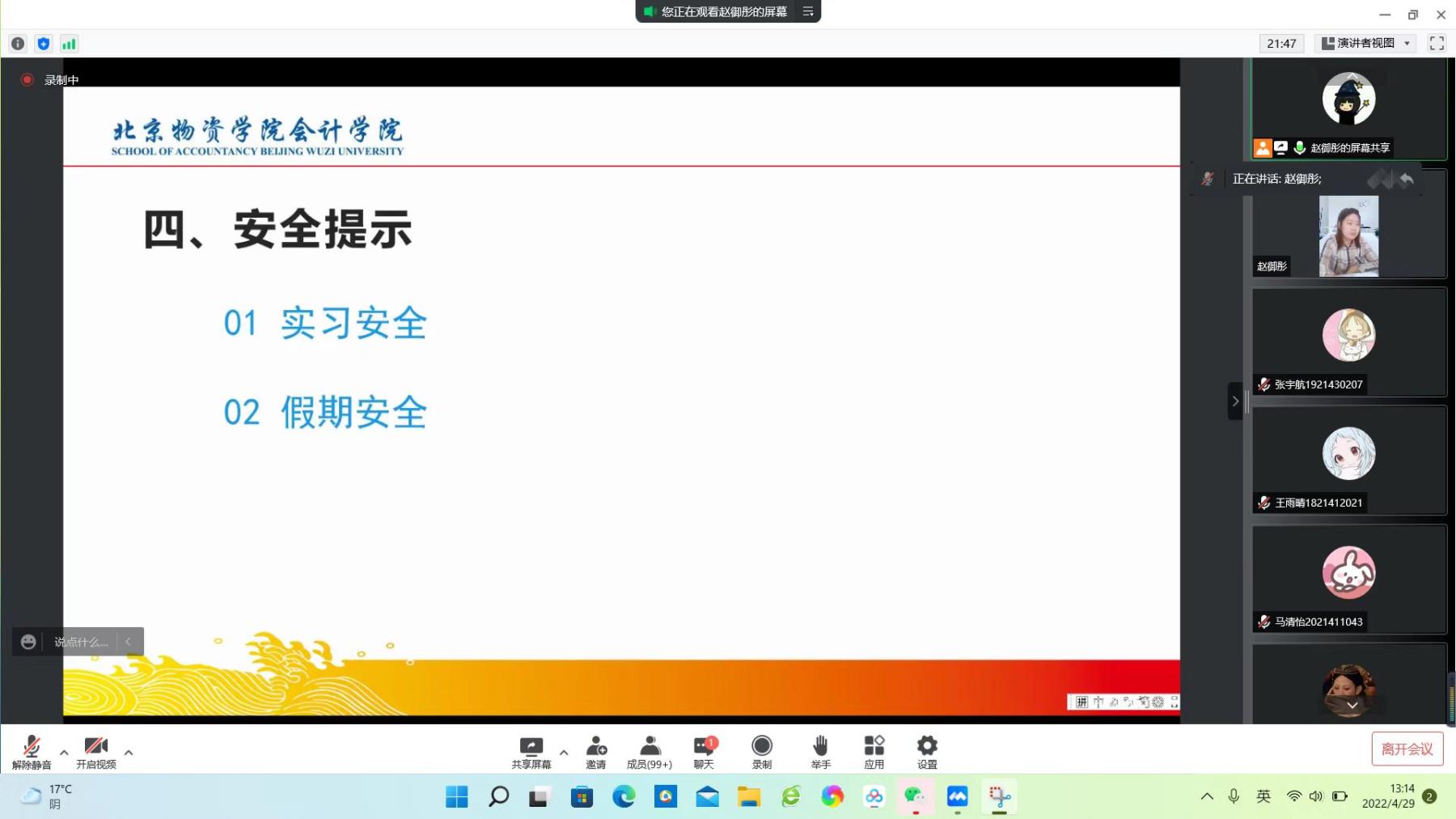The width and height of the screenshot is (1456, 819).
Task: Open the screen sharing banner menu
Action: coord(807,11)
